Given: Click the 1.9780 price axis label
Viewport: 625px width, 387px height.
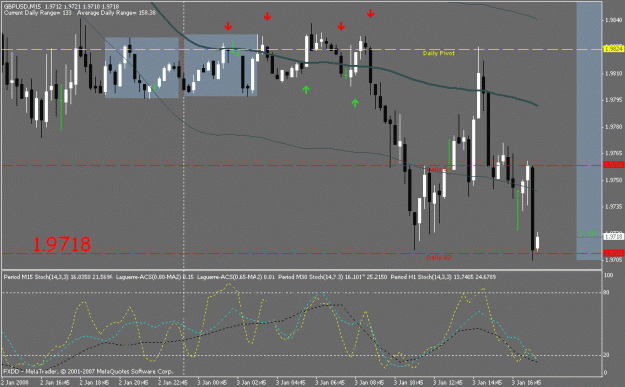Looking at the screenshot, I should [x=614, y=127].
